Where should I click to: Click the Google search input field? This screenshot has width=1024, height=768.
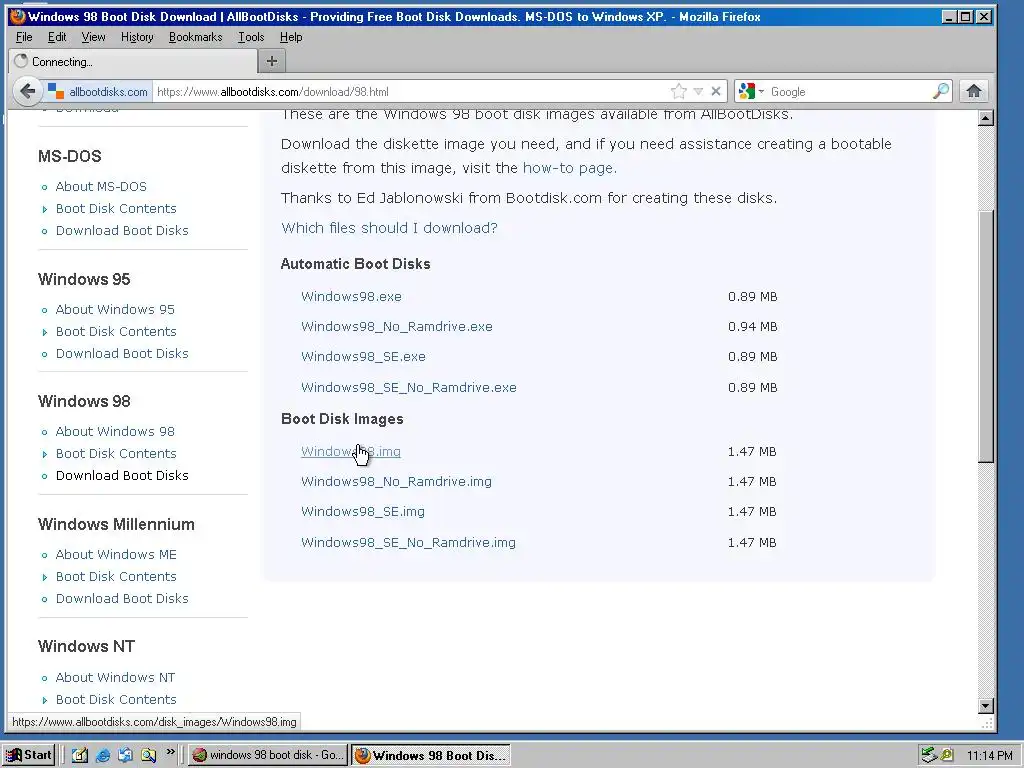pyautogui.click(x=849, y=91)
